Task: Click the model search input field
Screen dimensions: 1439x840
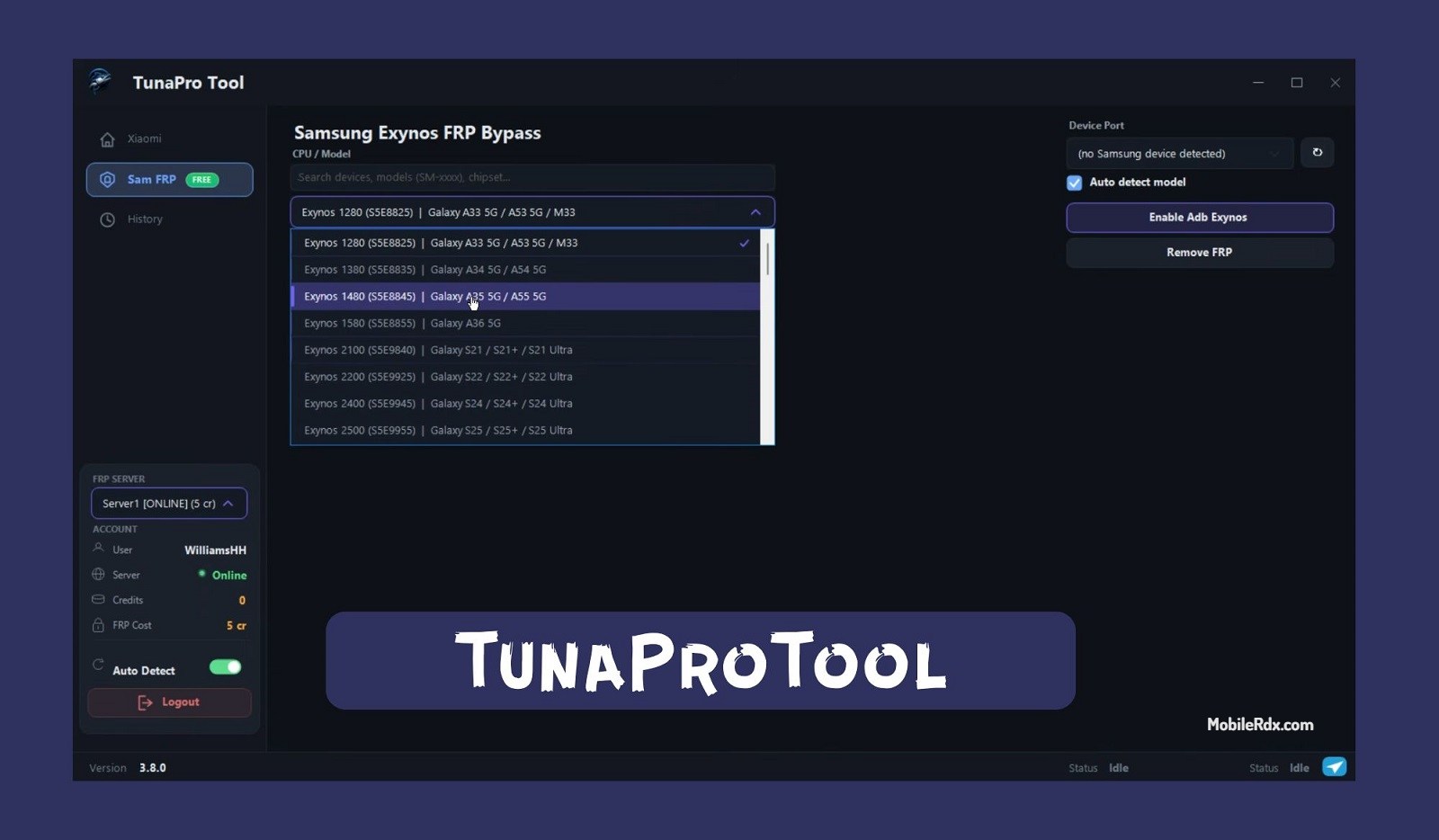Action: pyautogui.click(x=532, y=177)
